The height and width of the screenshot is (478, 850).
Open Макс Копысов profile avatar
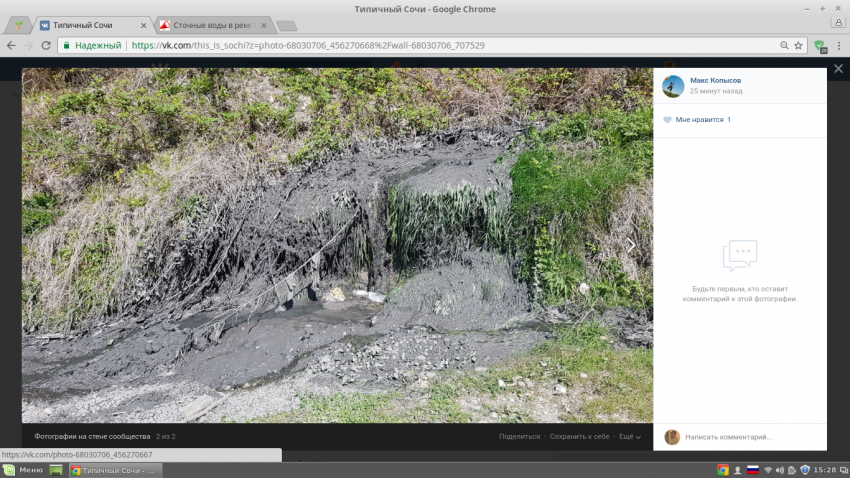point(673,86)
